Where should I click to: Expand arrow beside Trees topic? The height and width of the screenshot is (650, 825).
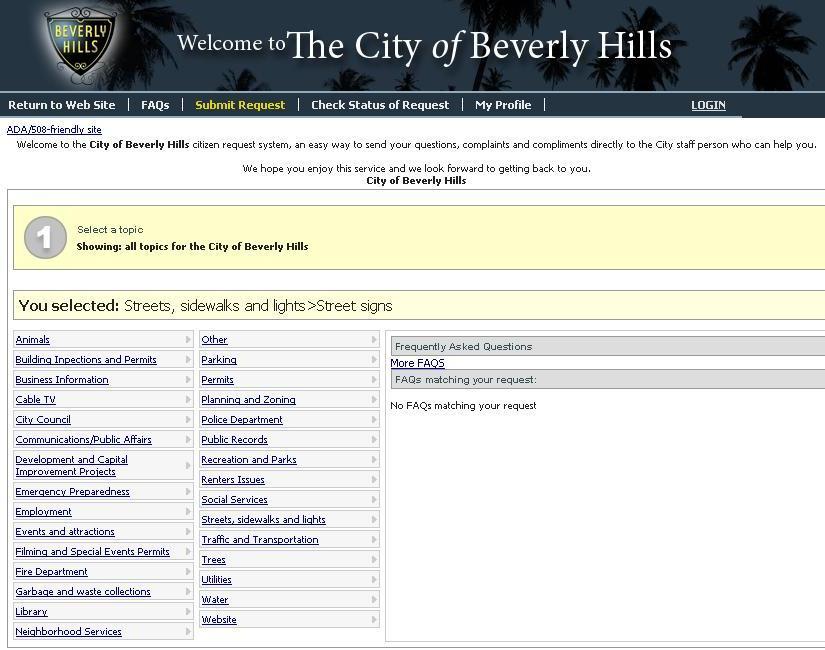point(374,560)
